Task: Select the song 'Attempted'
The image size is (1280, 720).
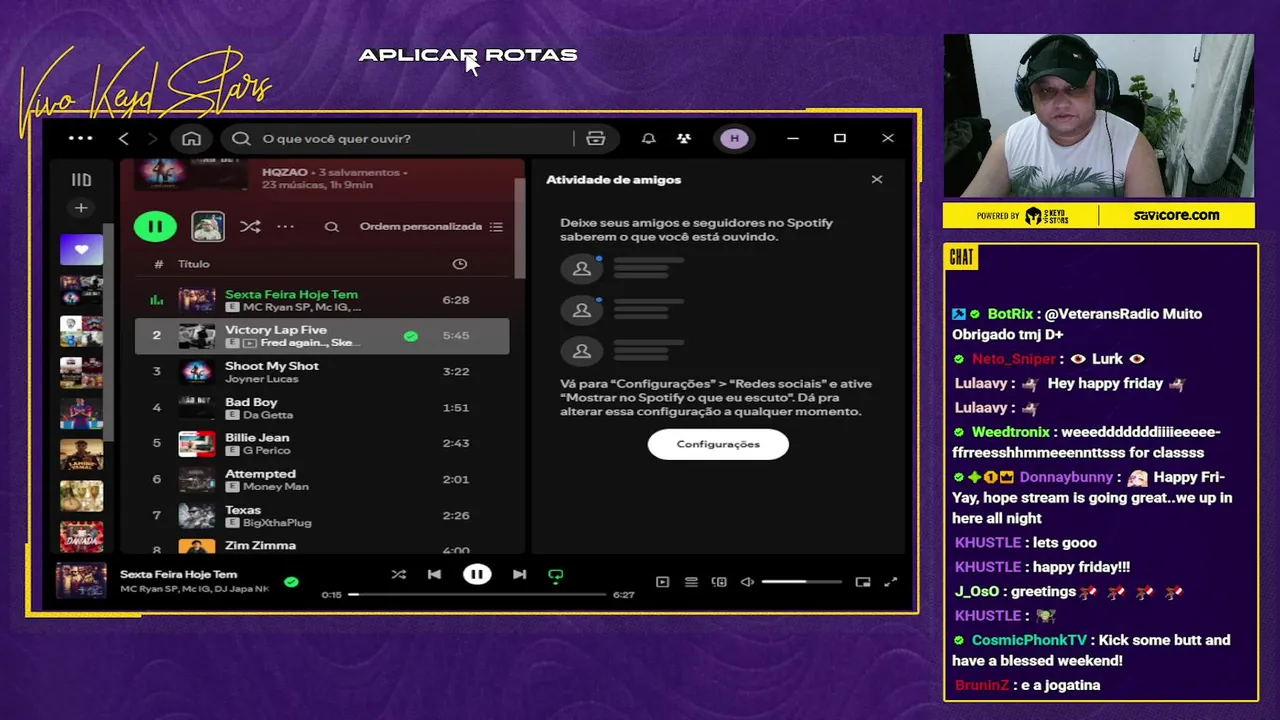Action: click(321, 480)
